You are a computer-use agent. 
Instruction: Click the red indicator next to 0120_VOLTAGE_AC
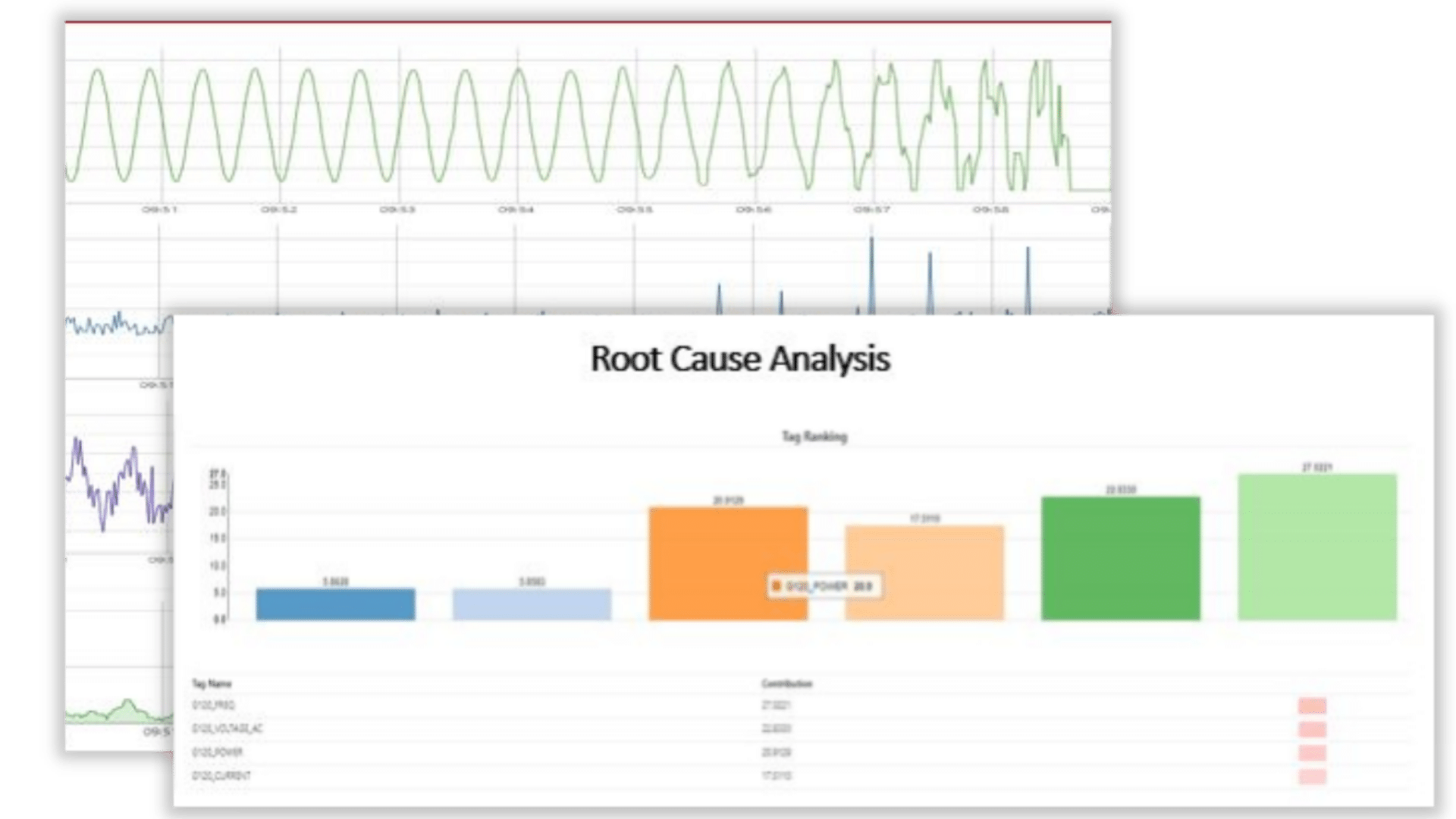pyautogui.click(x=1311, y=728)
